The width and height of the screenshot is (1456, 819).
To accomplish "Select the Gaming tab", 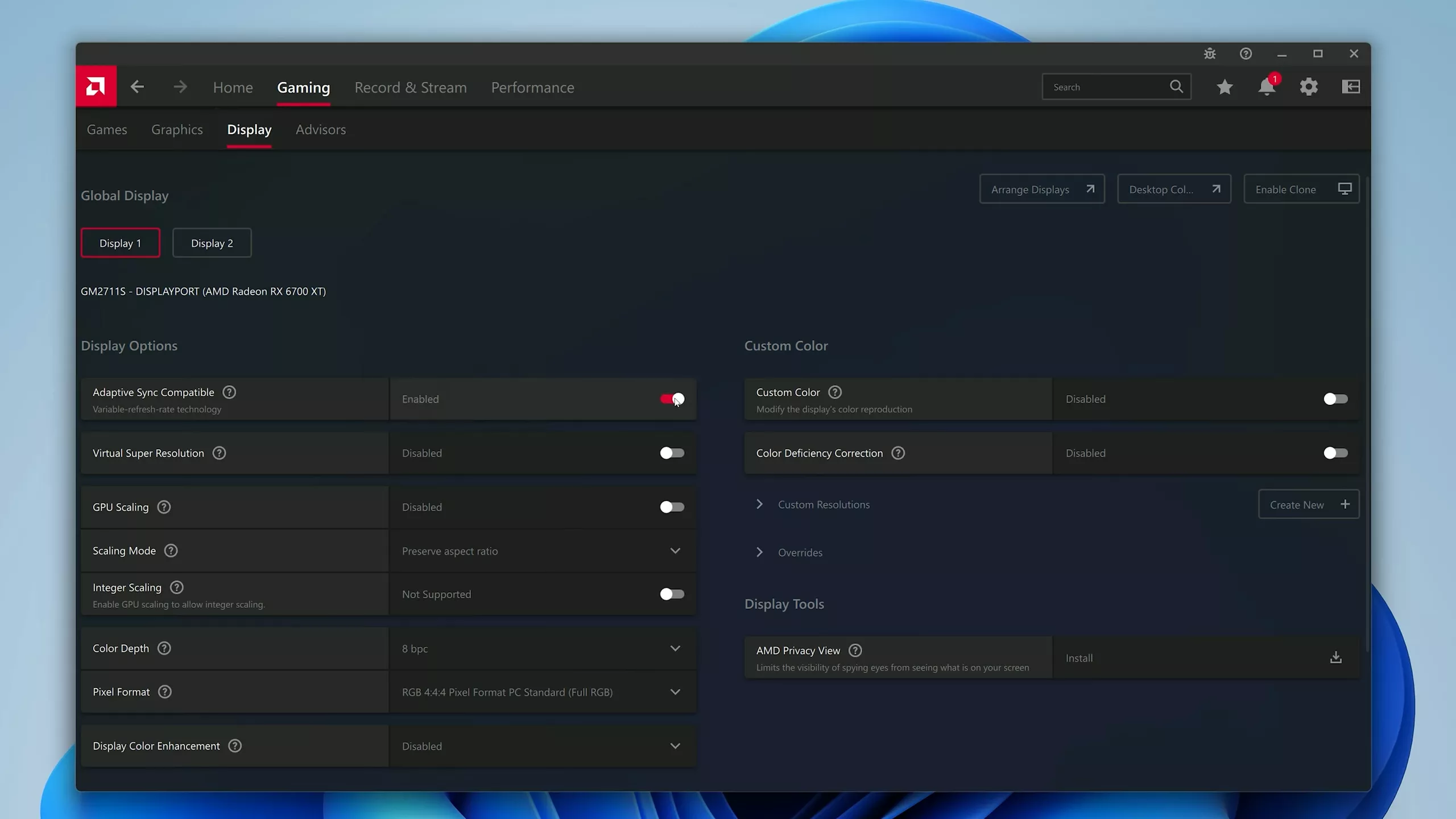I will click(x=304, y=87).
